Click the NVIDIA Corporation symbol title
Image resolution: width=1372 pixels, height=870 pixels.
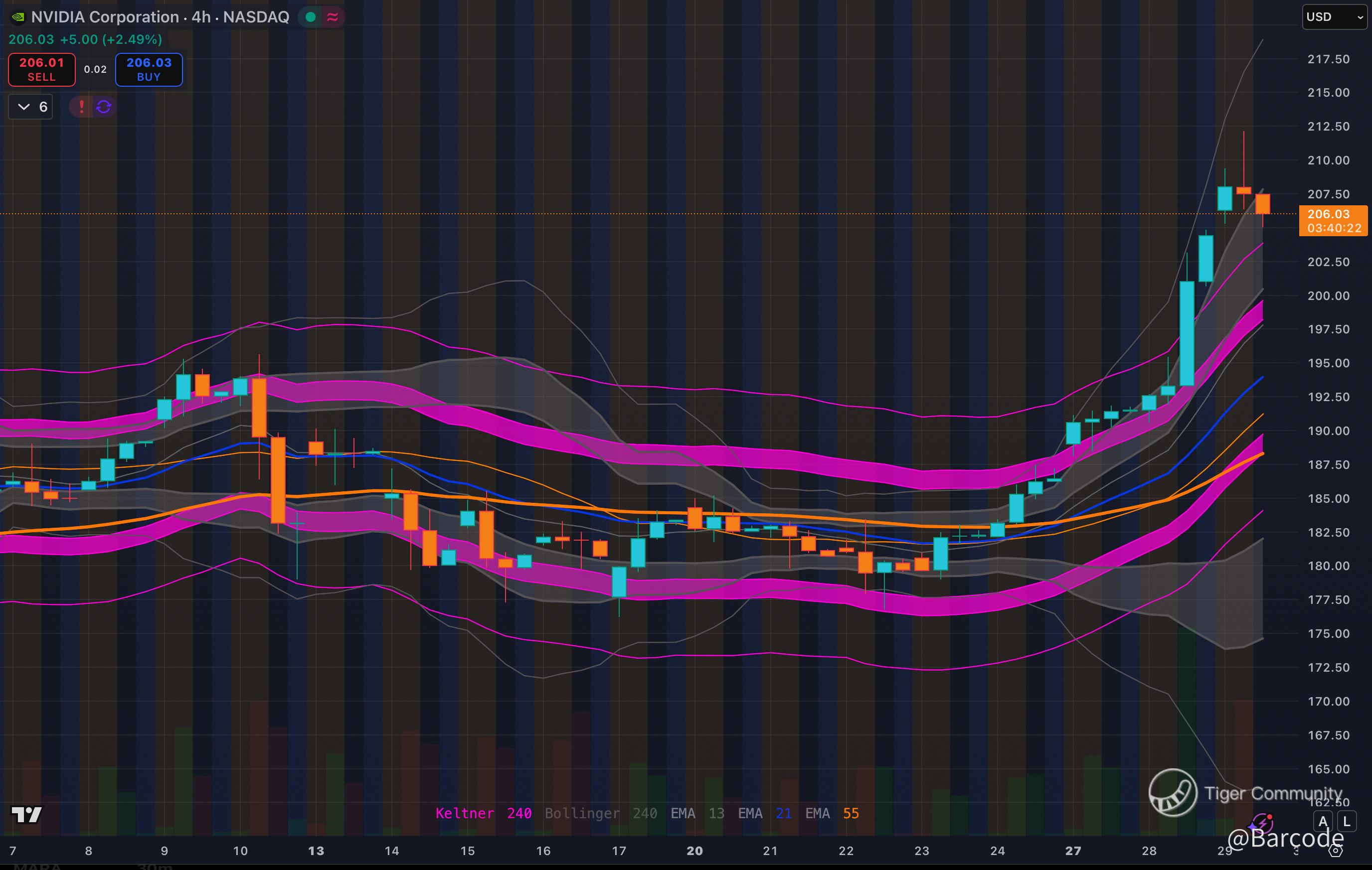[x=160, y=17]
